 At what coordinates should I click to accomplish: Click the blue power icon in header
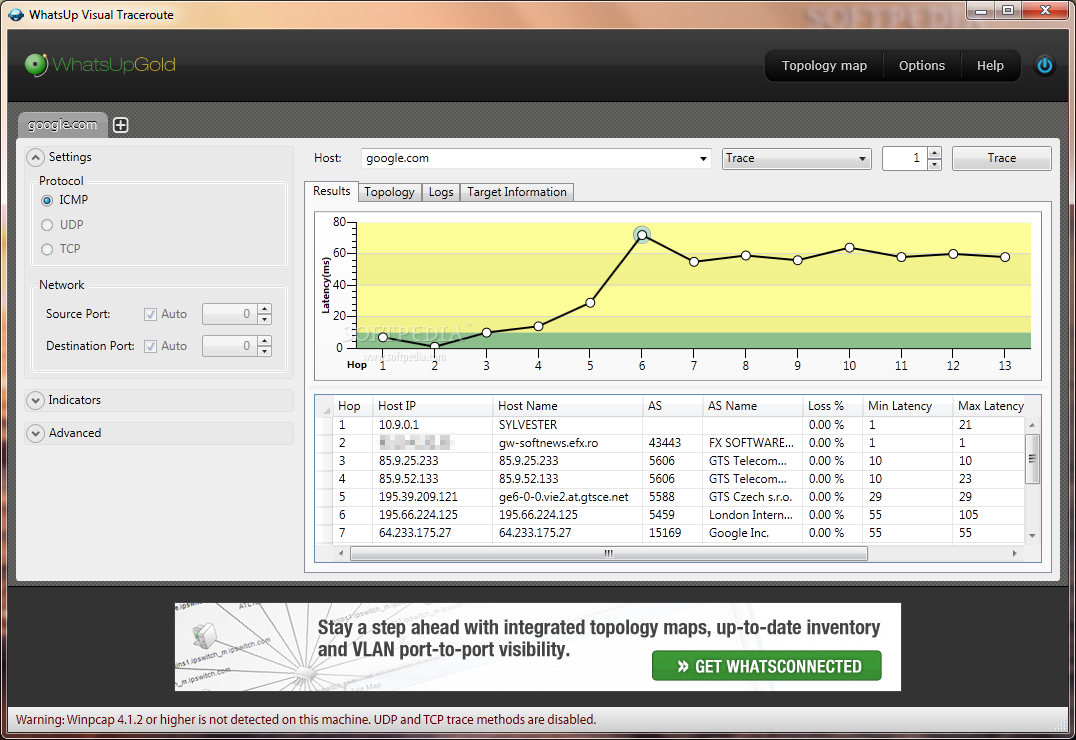pos(1044,65)
